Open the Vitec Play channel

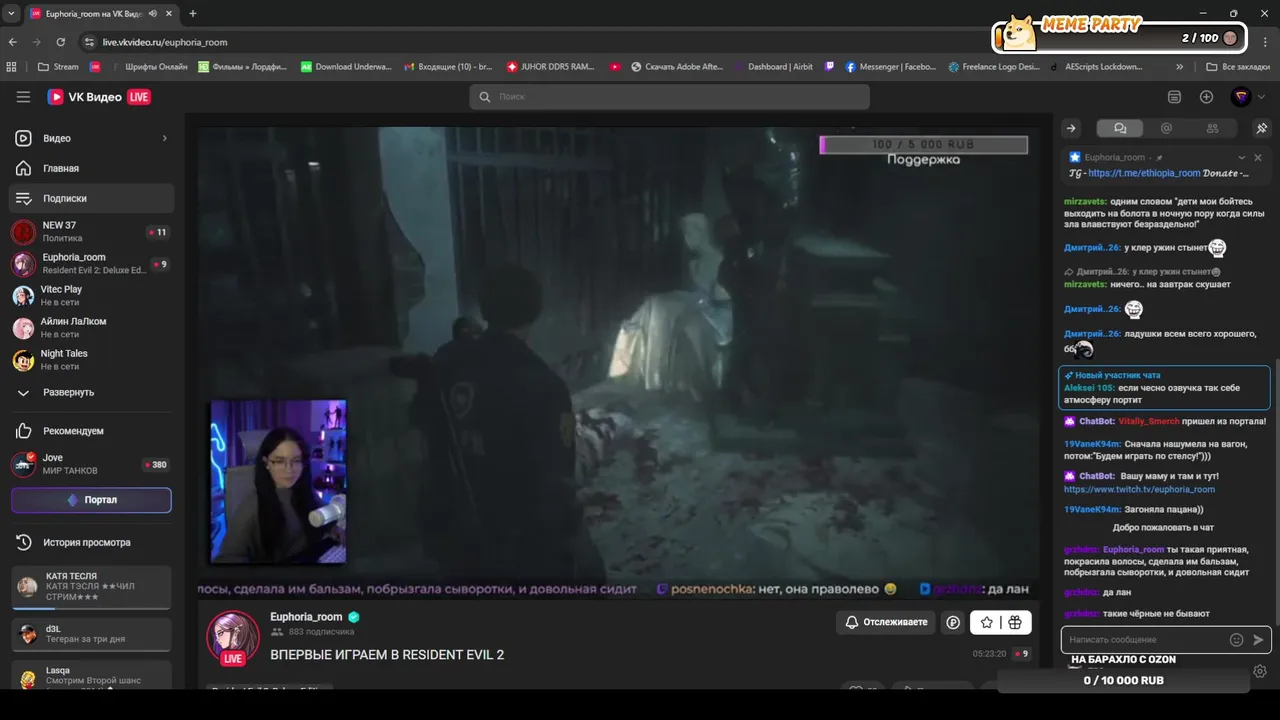[92, 296]
